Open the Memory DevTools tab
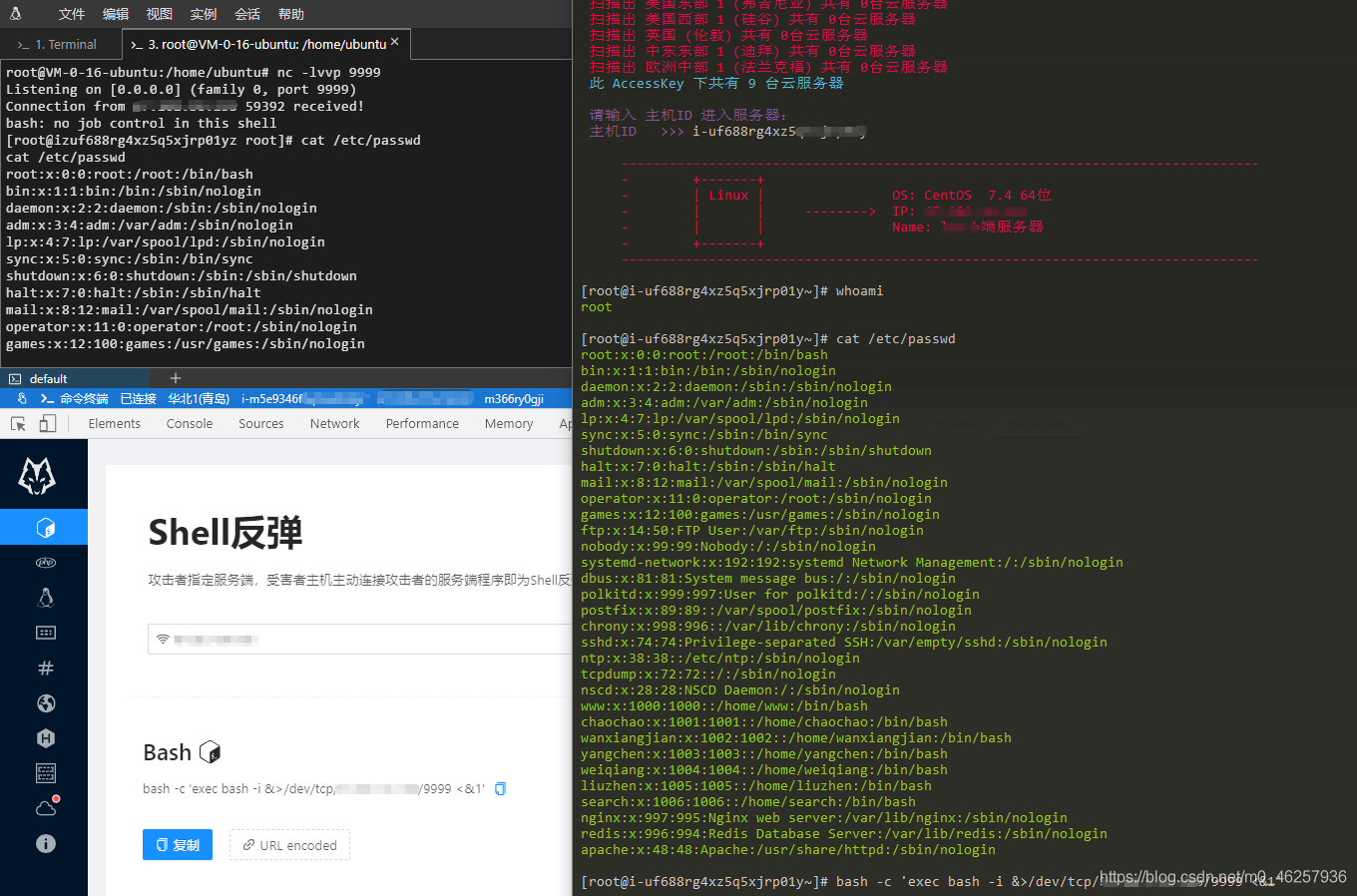 point(509,424)
